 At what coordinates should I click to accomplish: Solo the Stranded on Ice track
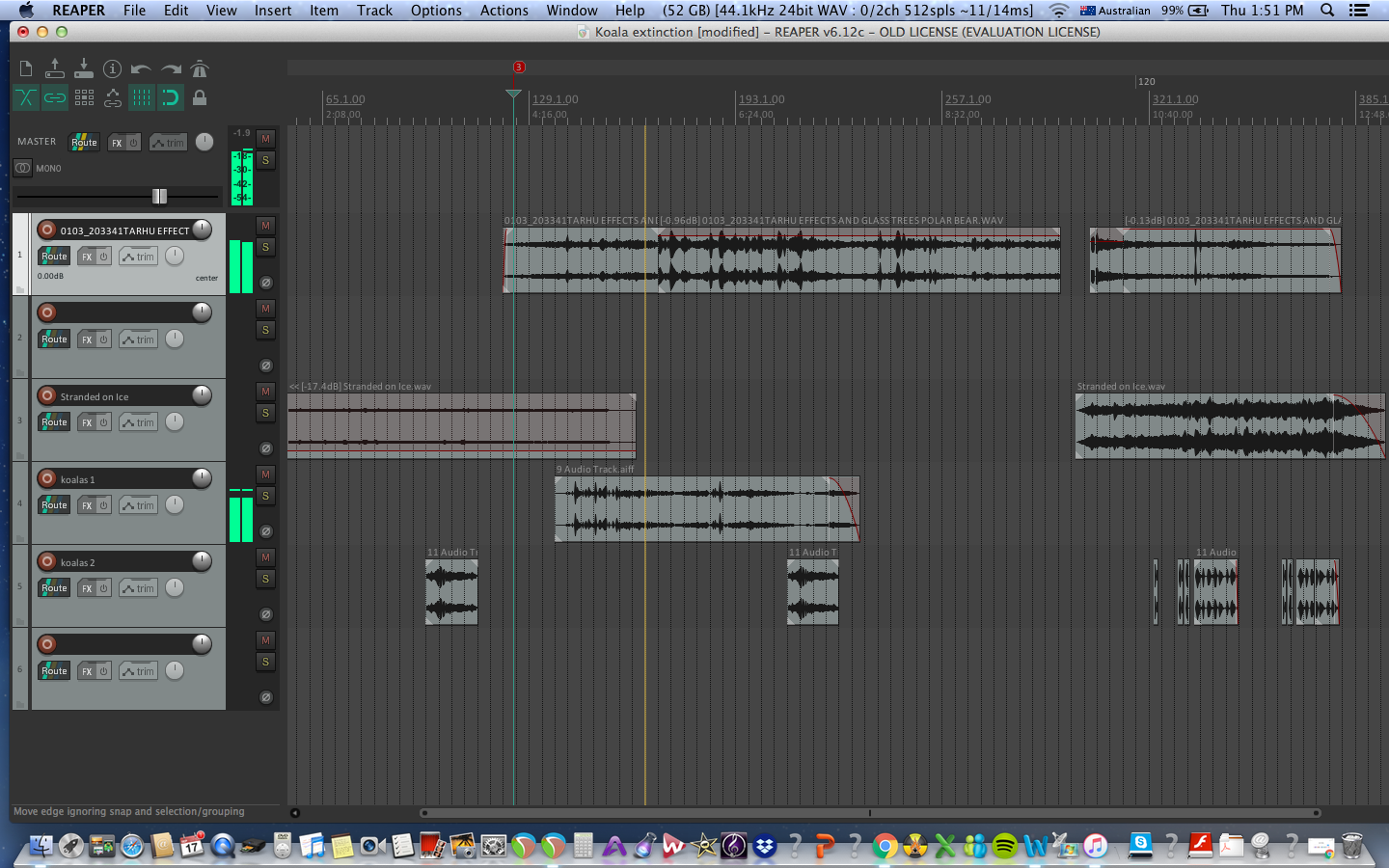[x=265, y=413]
